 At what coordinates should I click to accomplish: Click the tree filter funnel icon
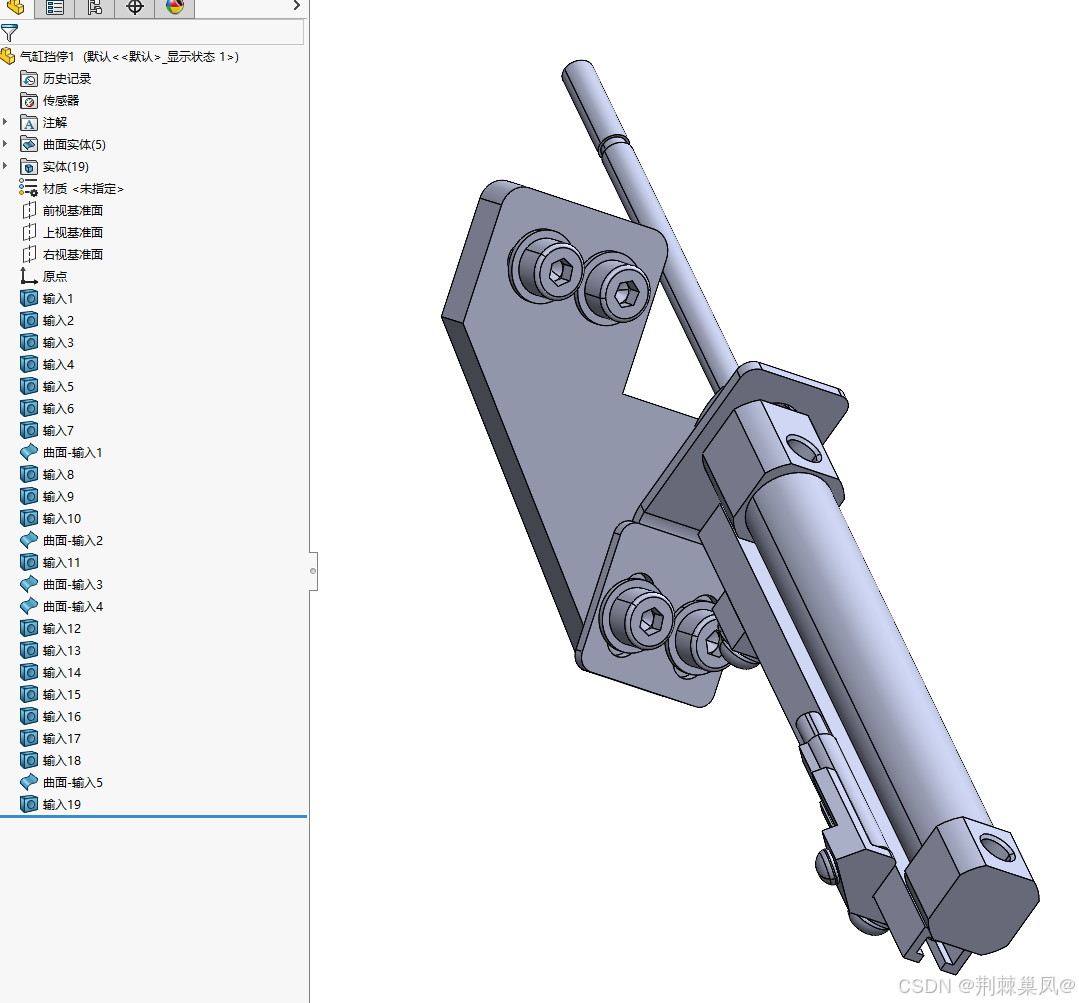tap(10, 32)
